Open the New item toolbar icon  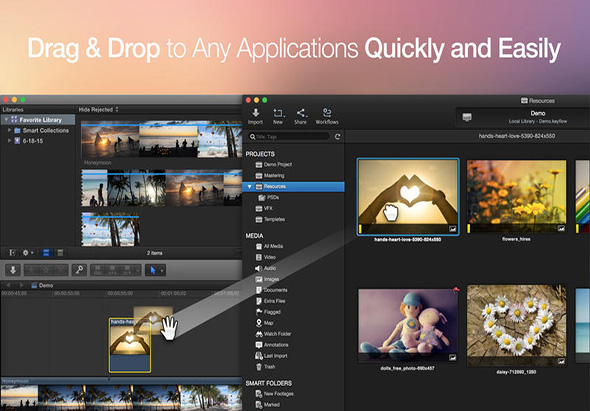coord(278,116)
